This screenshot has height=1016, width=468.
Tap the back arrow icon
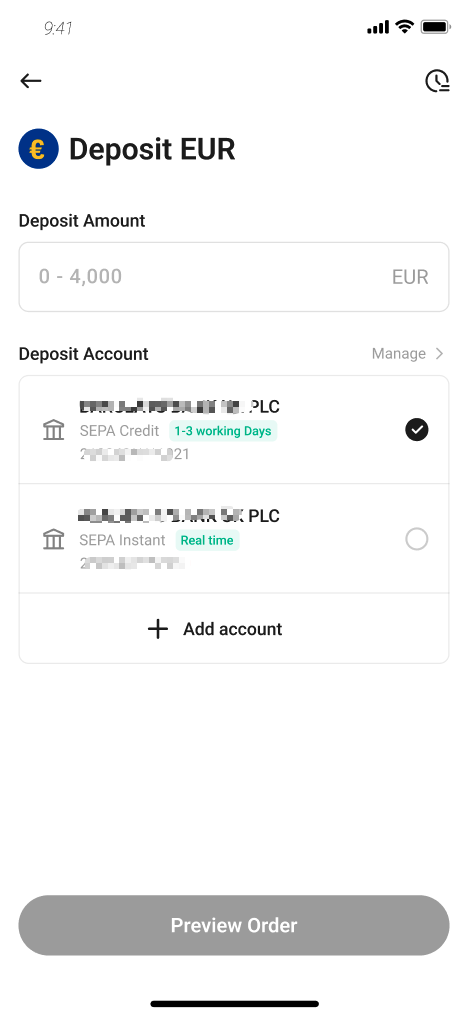pyautogui.click(x=30, y=80)
